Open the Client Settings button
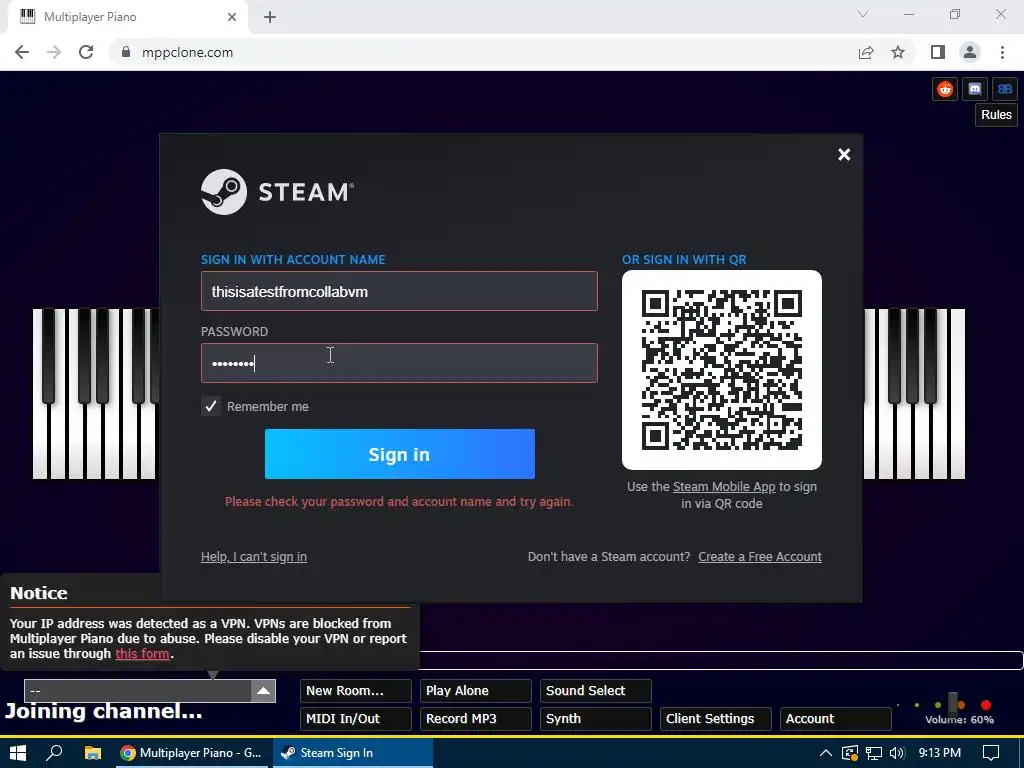Image resolution: width=1024 pixels, height=768 pixels. (716, 719)
